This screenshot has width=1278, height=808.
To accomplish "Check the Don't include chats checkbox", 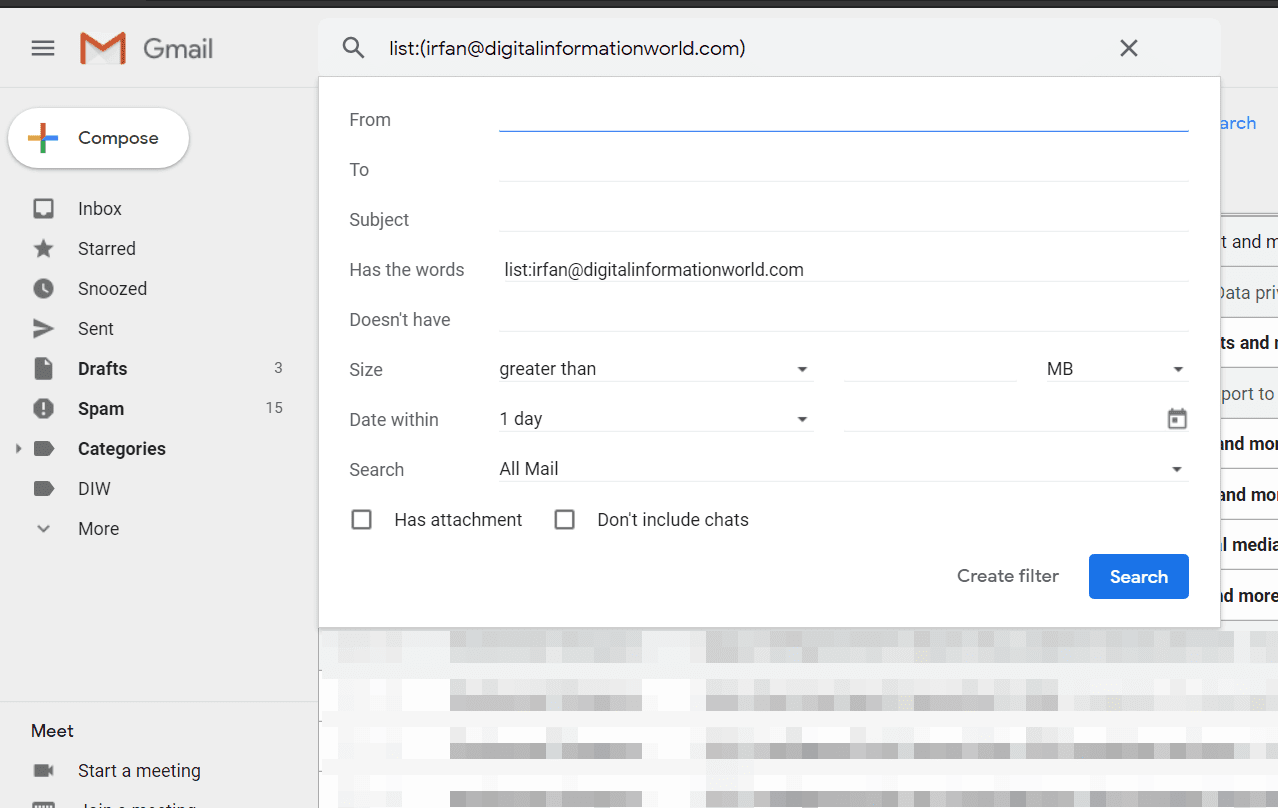I will [x=564, y=520].
